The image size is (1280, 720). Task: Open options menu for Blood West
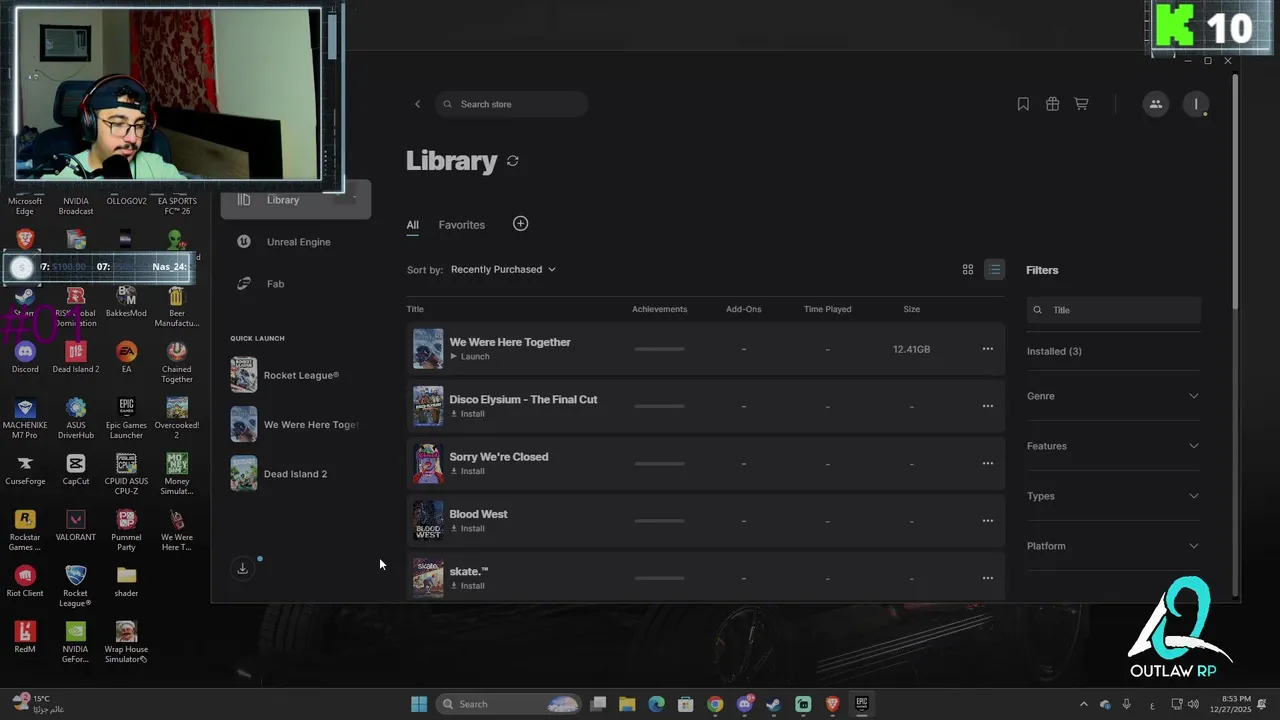(988, 521)
